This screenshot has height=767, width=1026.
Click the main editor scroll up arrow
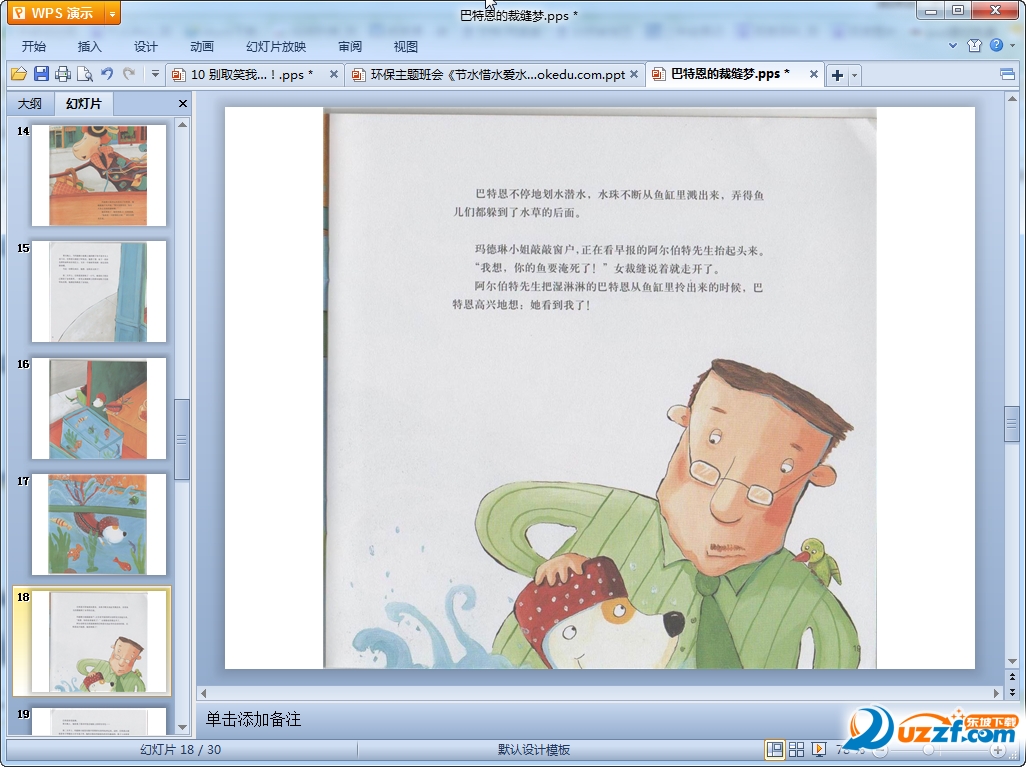tap(1012, 99)
